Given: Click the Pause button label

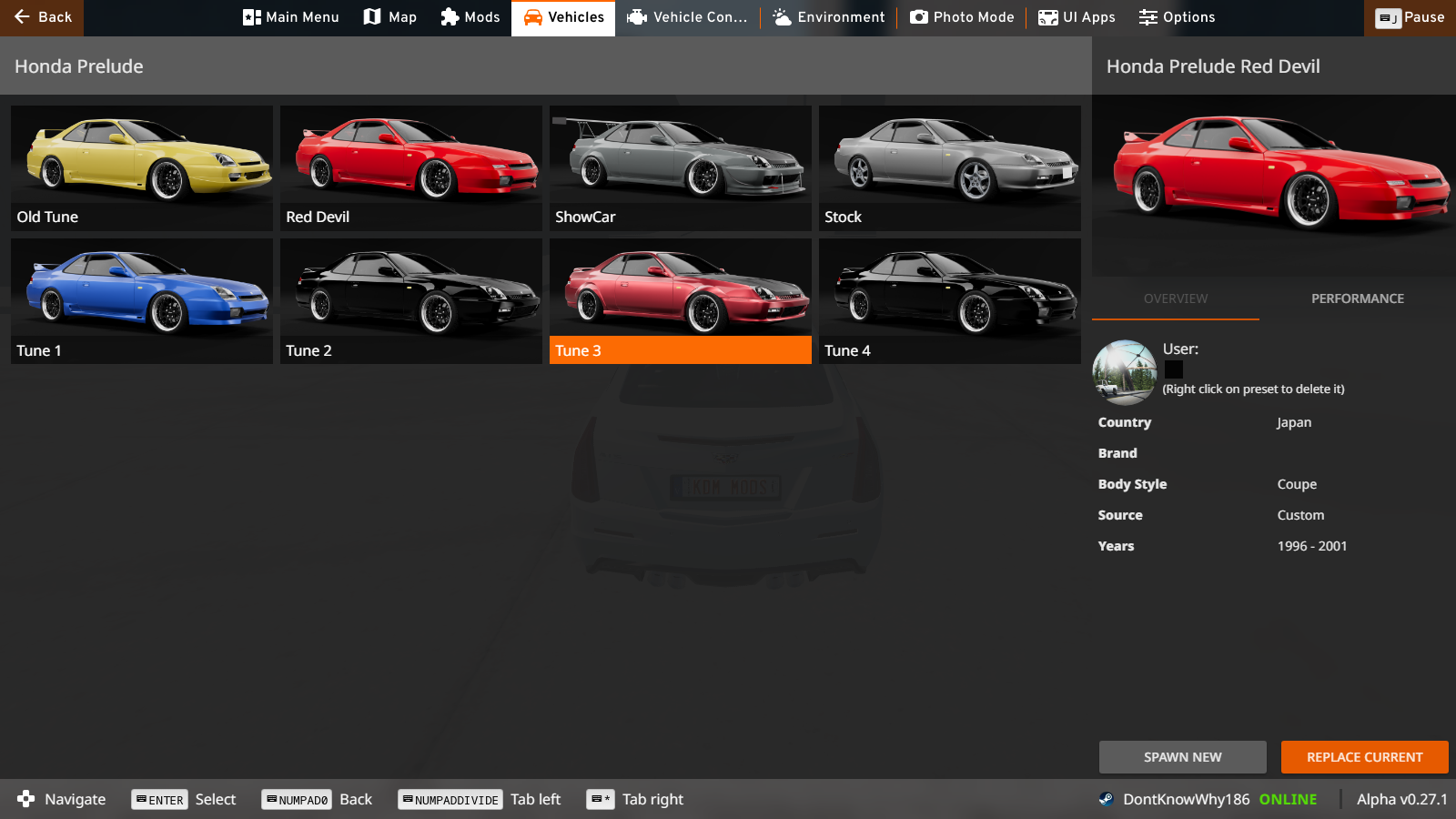Looking at the screenshot, I should (1424, 17).
